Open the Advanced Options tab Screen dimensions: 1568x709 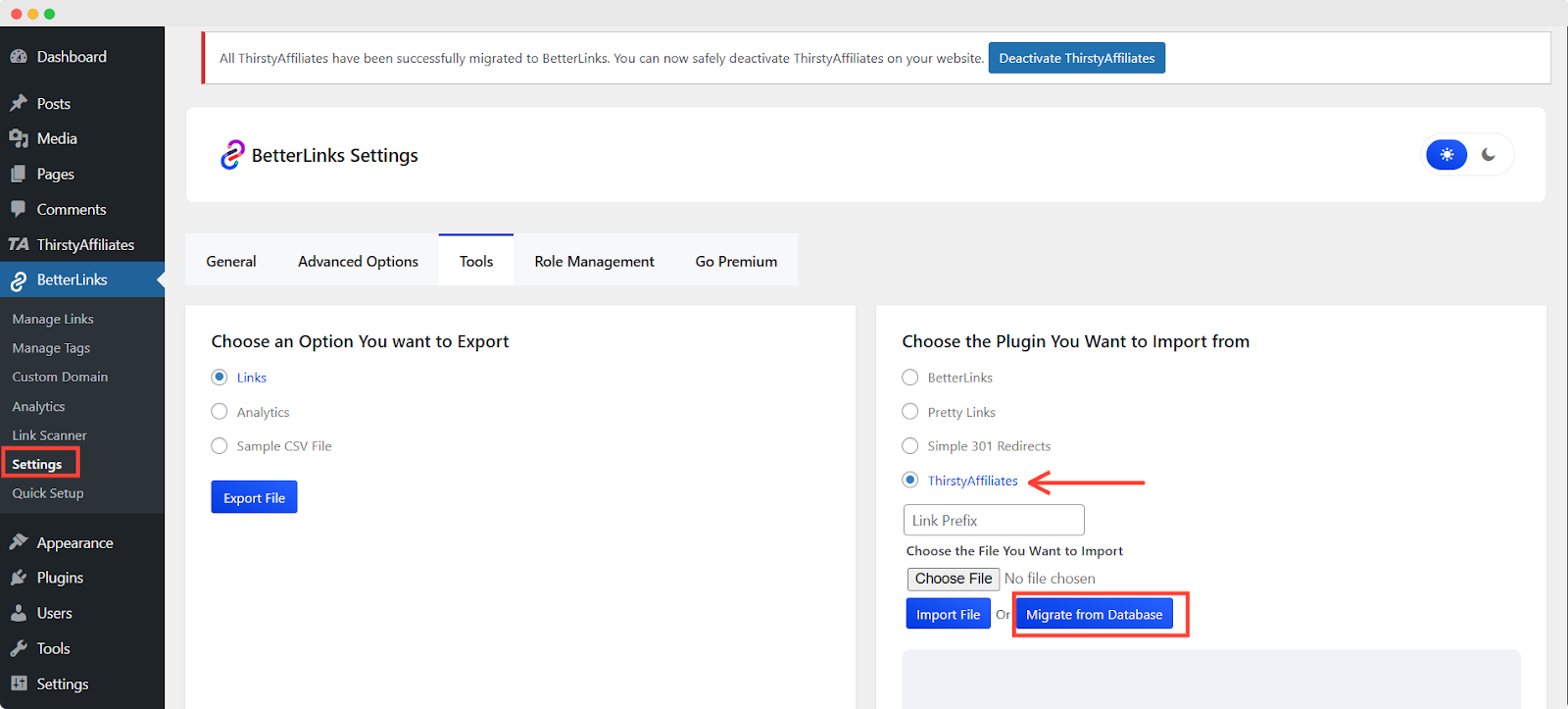tap(358, 261)
